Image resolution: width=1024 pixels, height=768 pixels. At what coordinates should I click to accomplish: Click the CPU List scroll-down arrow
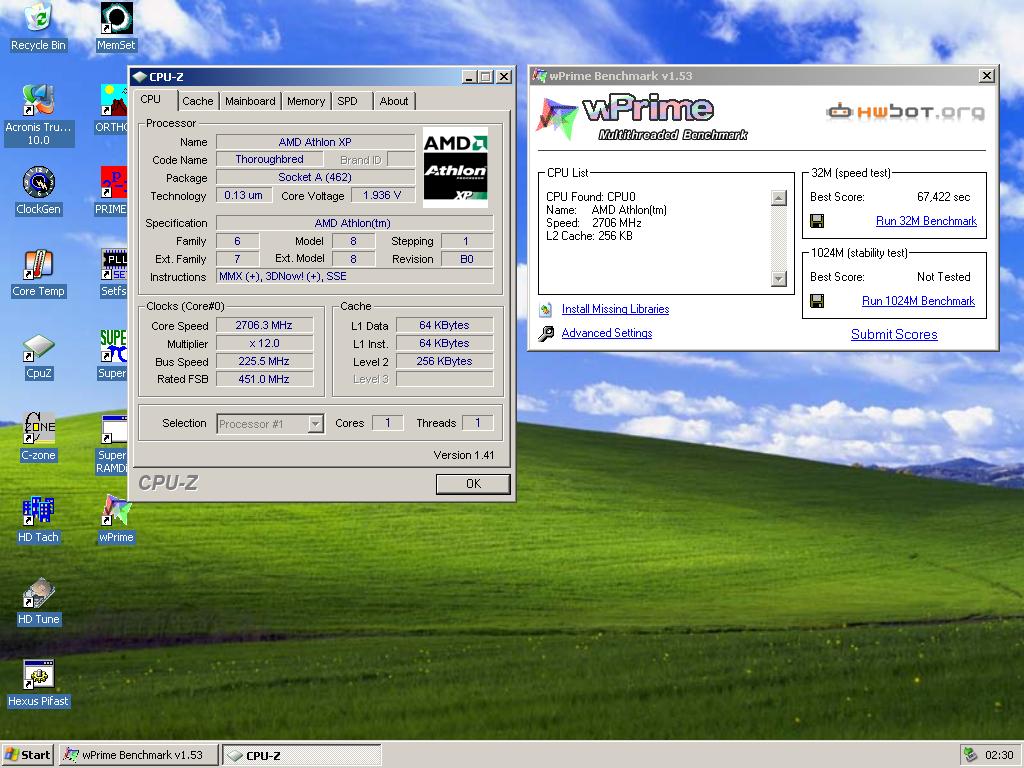point(778,279)
